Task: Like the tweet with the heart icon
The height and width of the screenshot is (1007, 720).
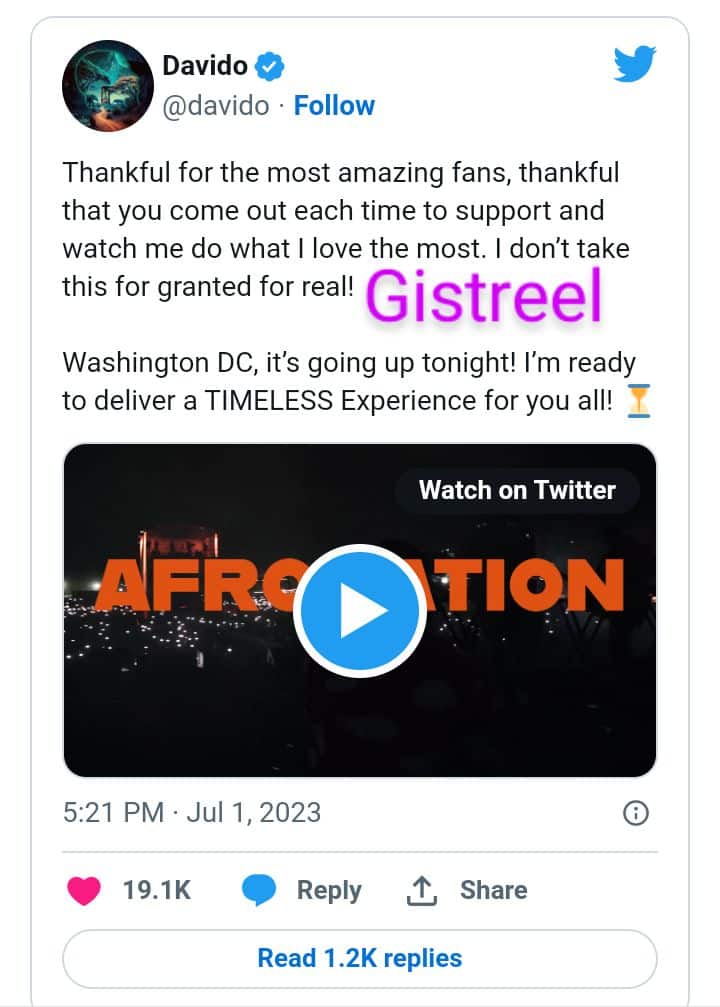Action: tap(84, 890)
